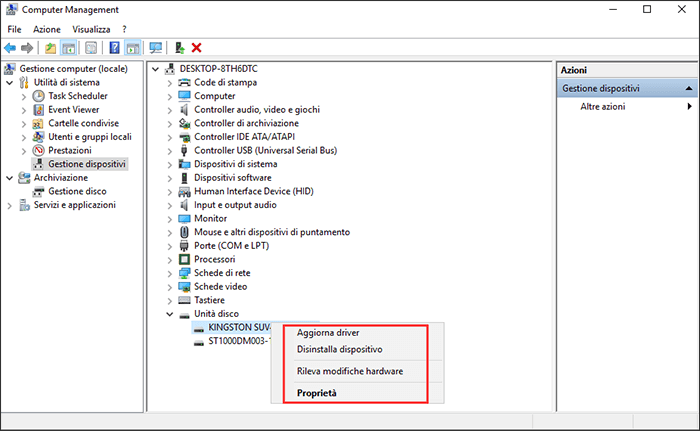The width and height of the screenshot is (700, 431).
Task: Choose Disinstalla dispositivo from context menu
Action: point(340,349)
